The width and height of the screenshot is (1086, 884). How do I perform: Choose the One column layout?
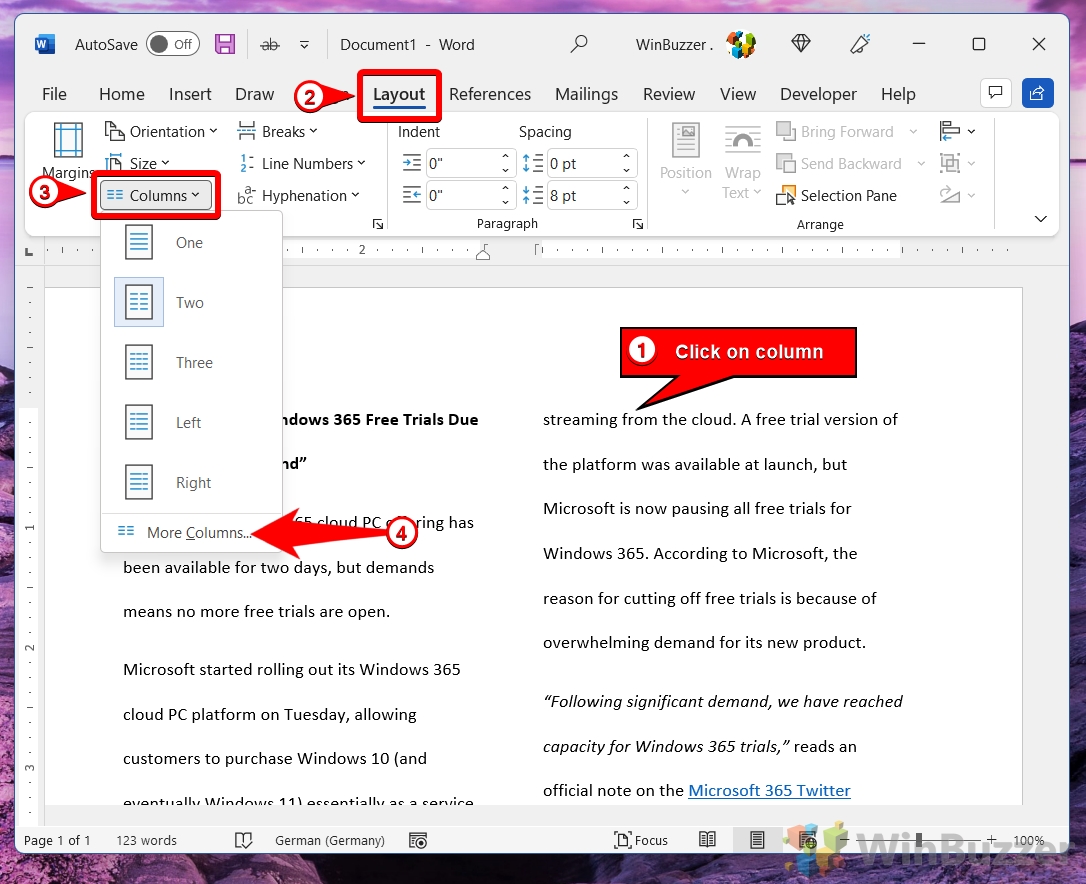pos(191,242)
